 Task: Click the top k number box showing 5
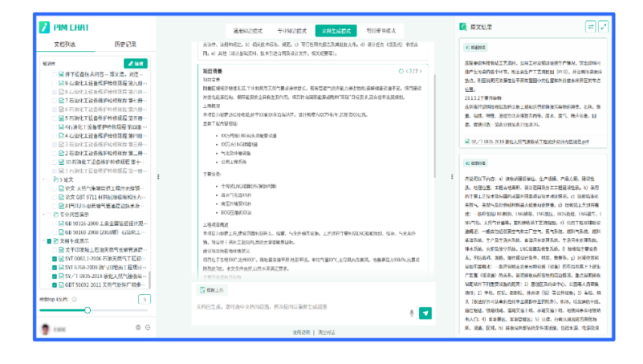(144, 300)
